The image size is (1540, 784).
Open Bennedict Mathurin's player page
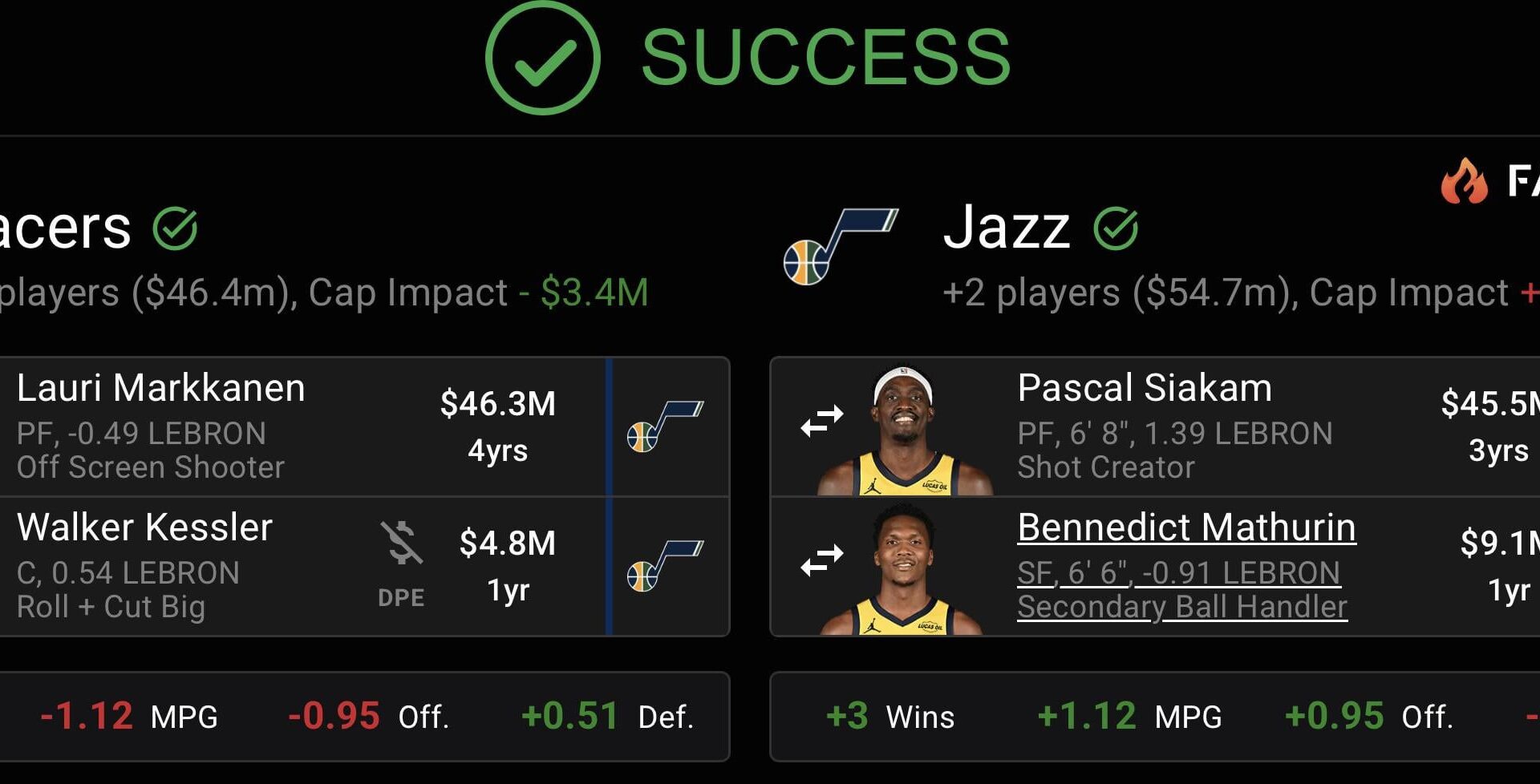[1185, 527]
